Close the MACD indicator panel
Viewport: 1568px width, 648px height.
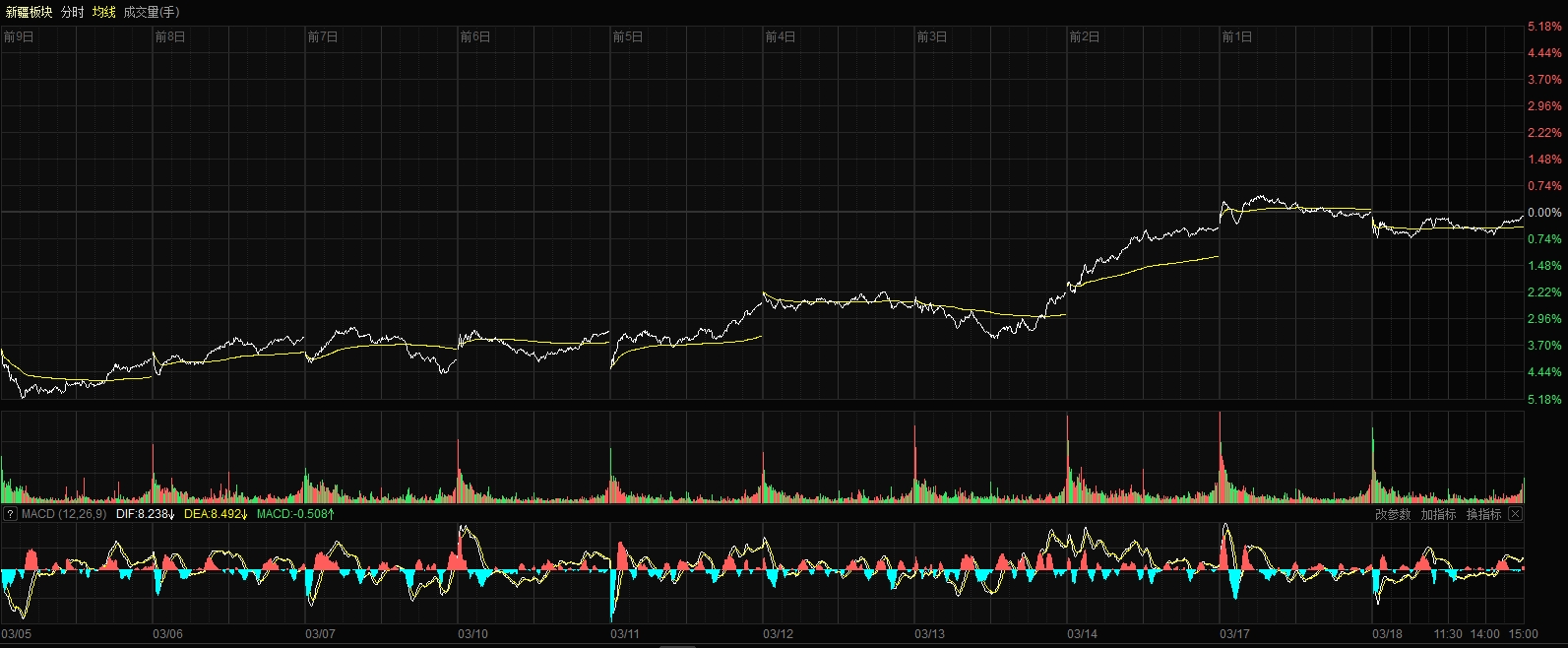tap(1516, 514)
